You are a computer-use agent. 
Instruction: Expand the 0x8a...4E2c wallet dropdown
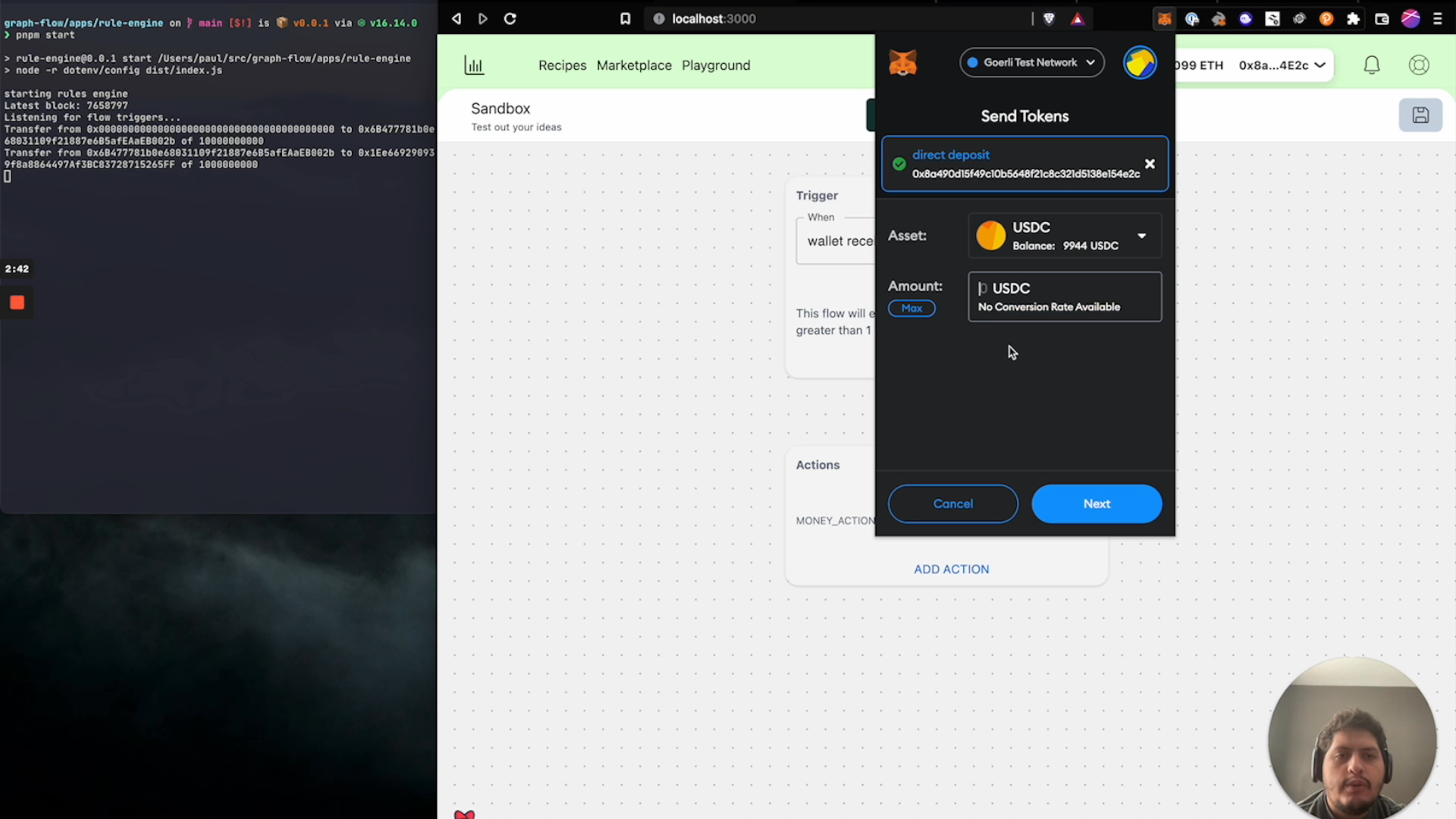[1282, 65]
